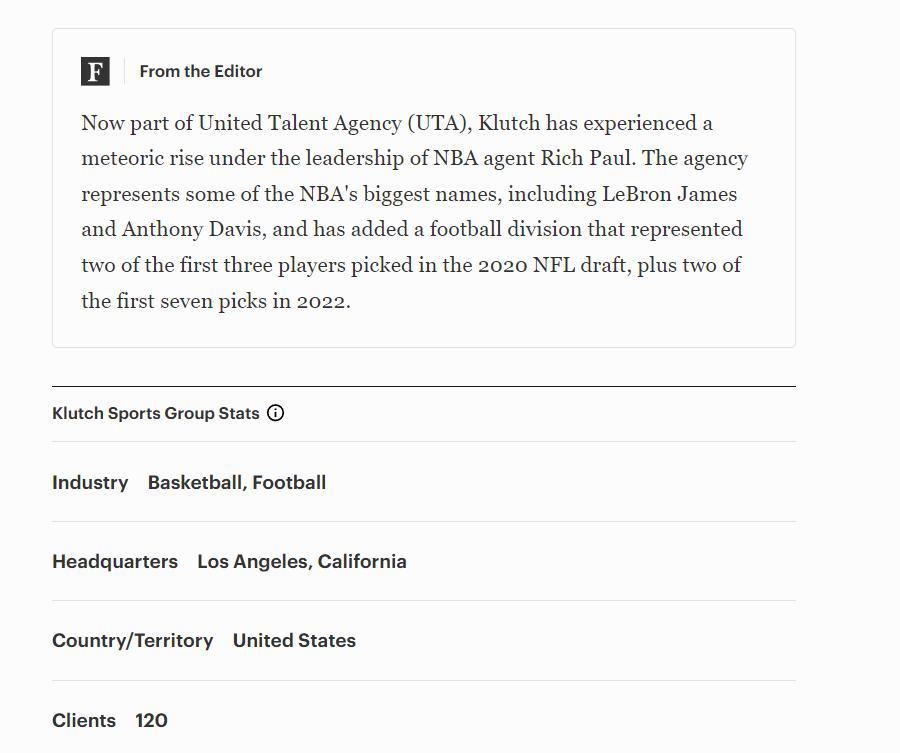Click the "Basketball, Football" industry value
900x753 pixels.
click(x=237, y=482)
